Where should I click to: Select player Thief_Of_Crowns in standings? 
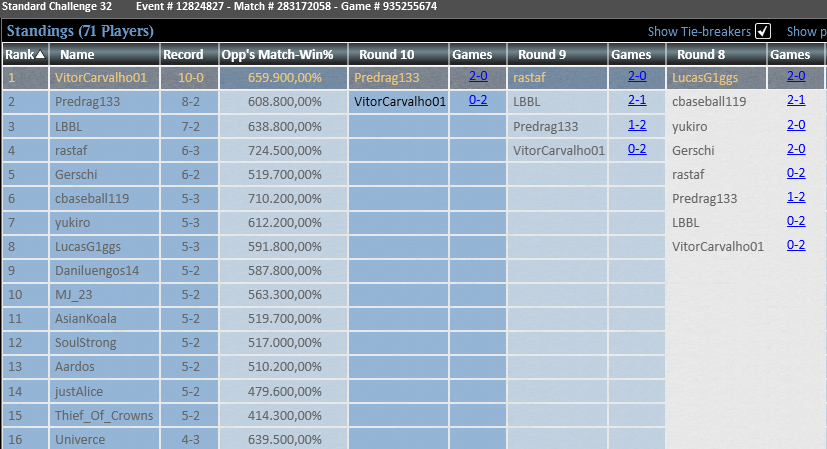pyautogui.click(x=104, y=416)
